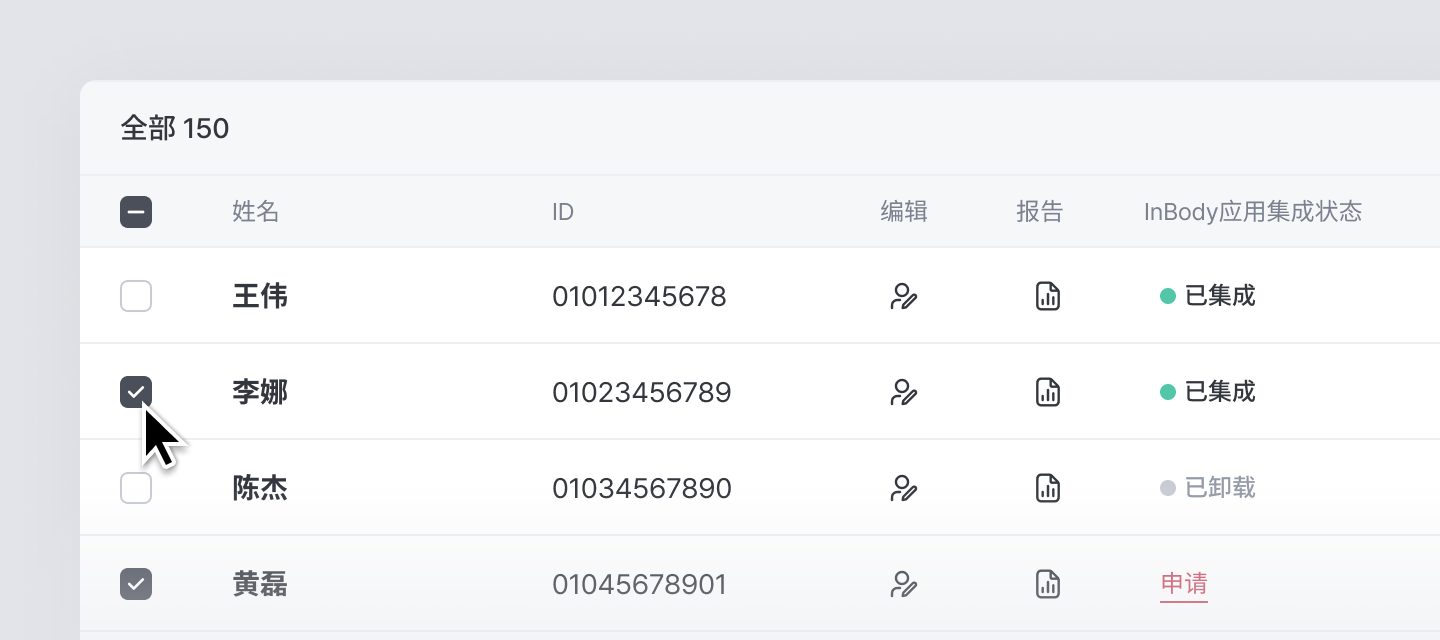Check the checkbox for 陈杰
The image size is (1440, 640).
coord(136,488)
